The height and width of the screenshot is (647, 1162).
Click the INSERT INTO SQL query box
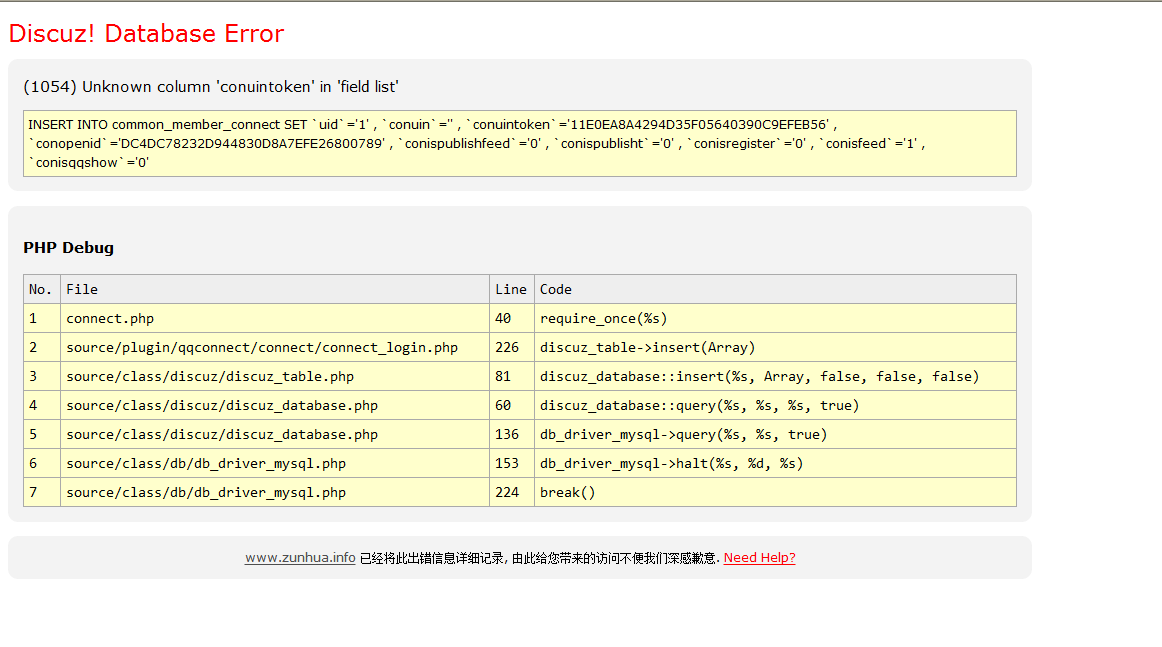pyautogui.click(x=519, y=143)
